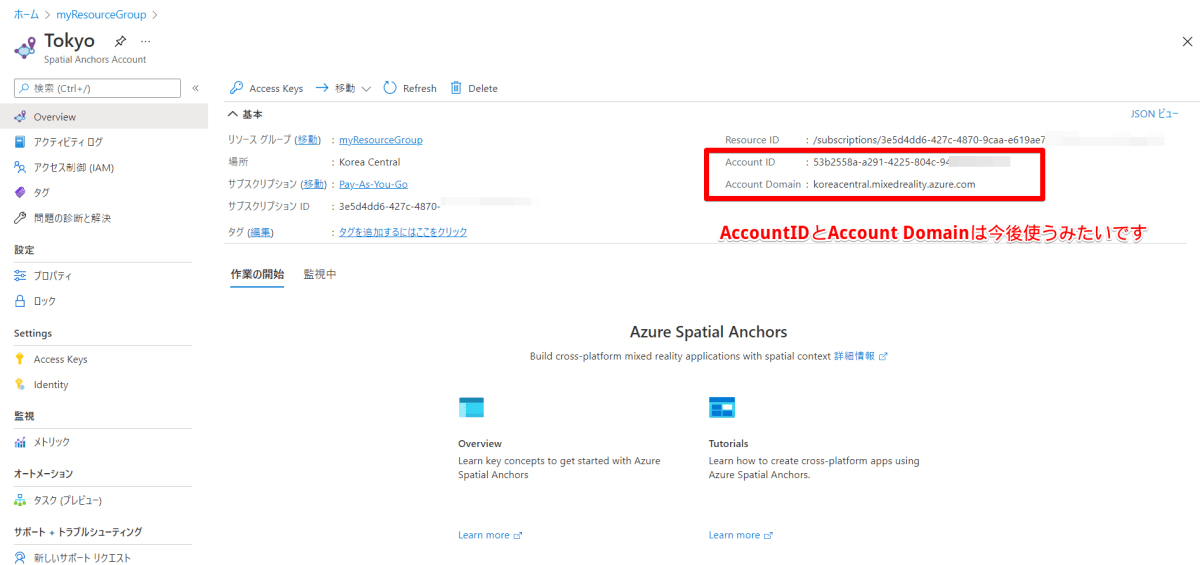
Task: Go to ホーム in breadcrumb
Action: [27, 15]
